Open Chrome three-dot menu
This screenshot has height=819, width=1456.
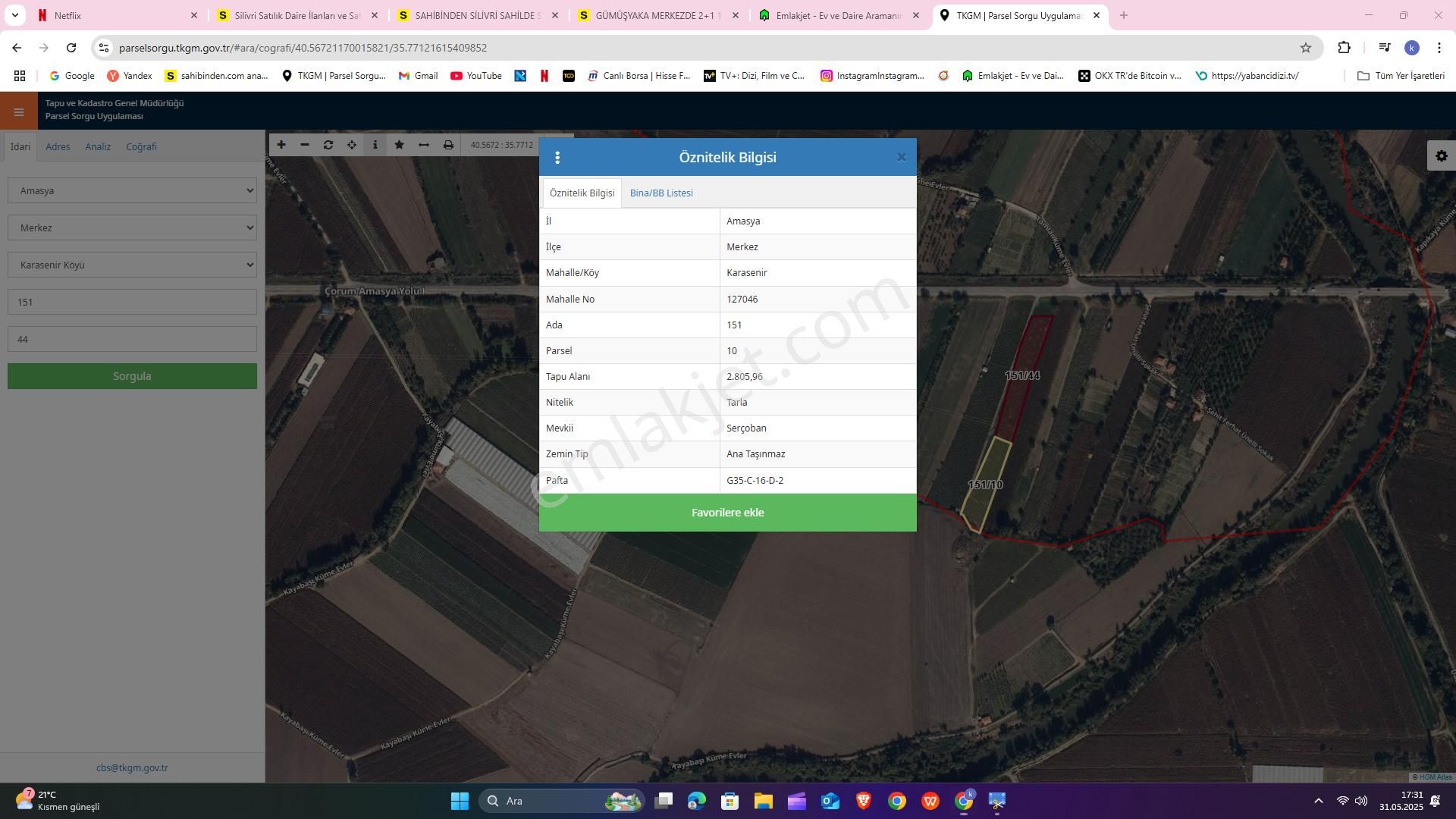click(x=1439, y=48)
